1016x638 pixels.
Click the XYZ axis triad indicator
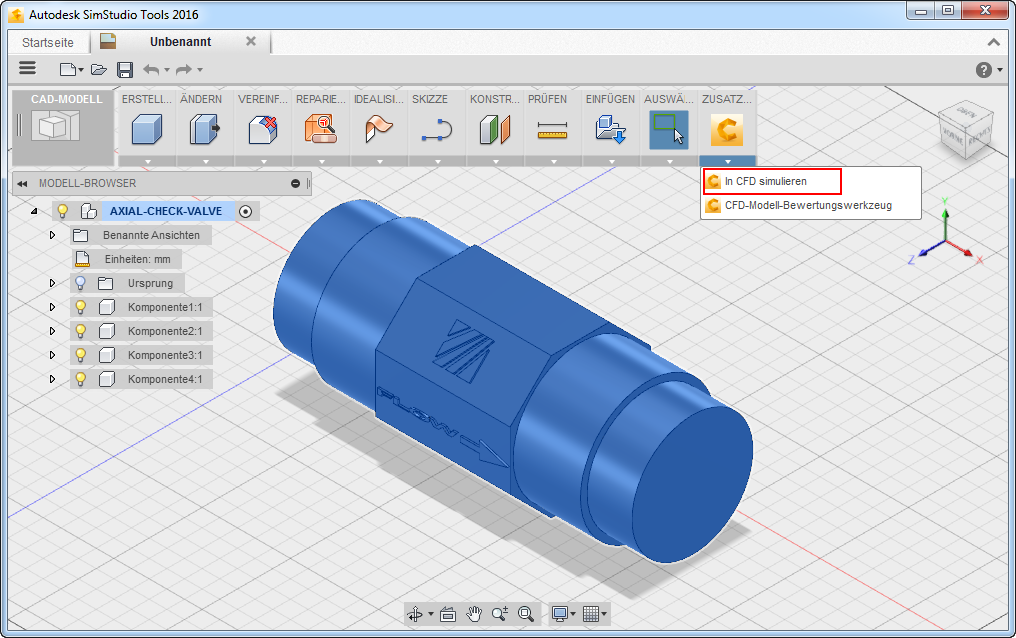click(946, 233)
